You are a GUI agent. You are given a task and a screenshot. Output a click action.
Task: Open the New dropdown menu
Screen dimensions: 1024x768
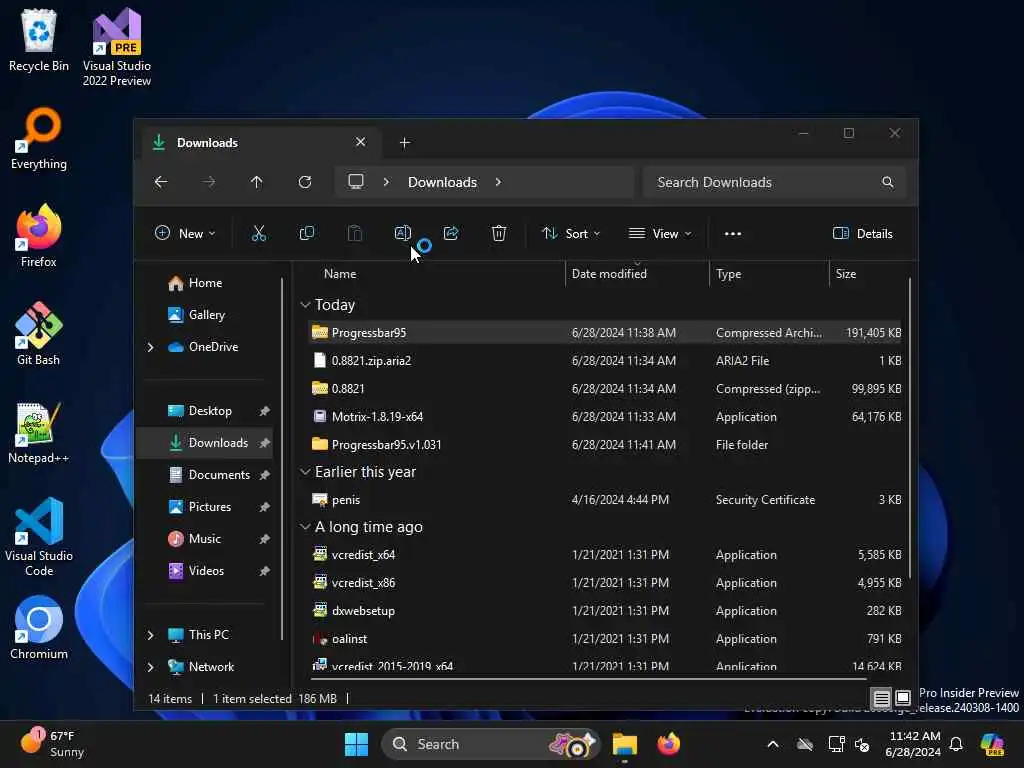coord(185,234)
